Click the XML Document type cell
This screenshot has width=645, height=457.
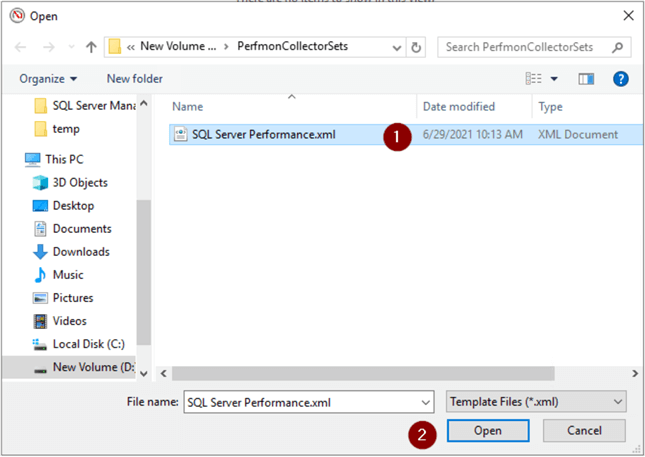578,135
